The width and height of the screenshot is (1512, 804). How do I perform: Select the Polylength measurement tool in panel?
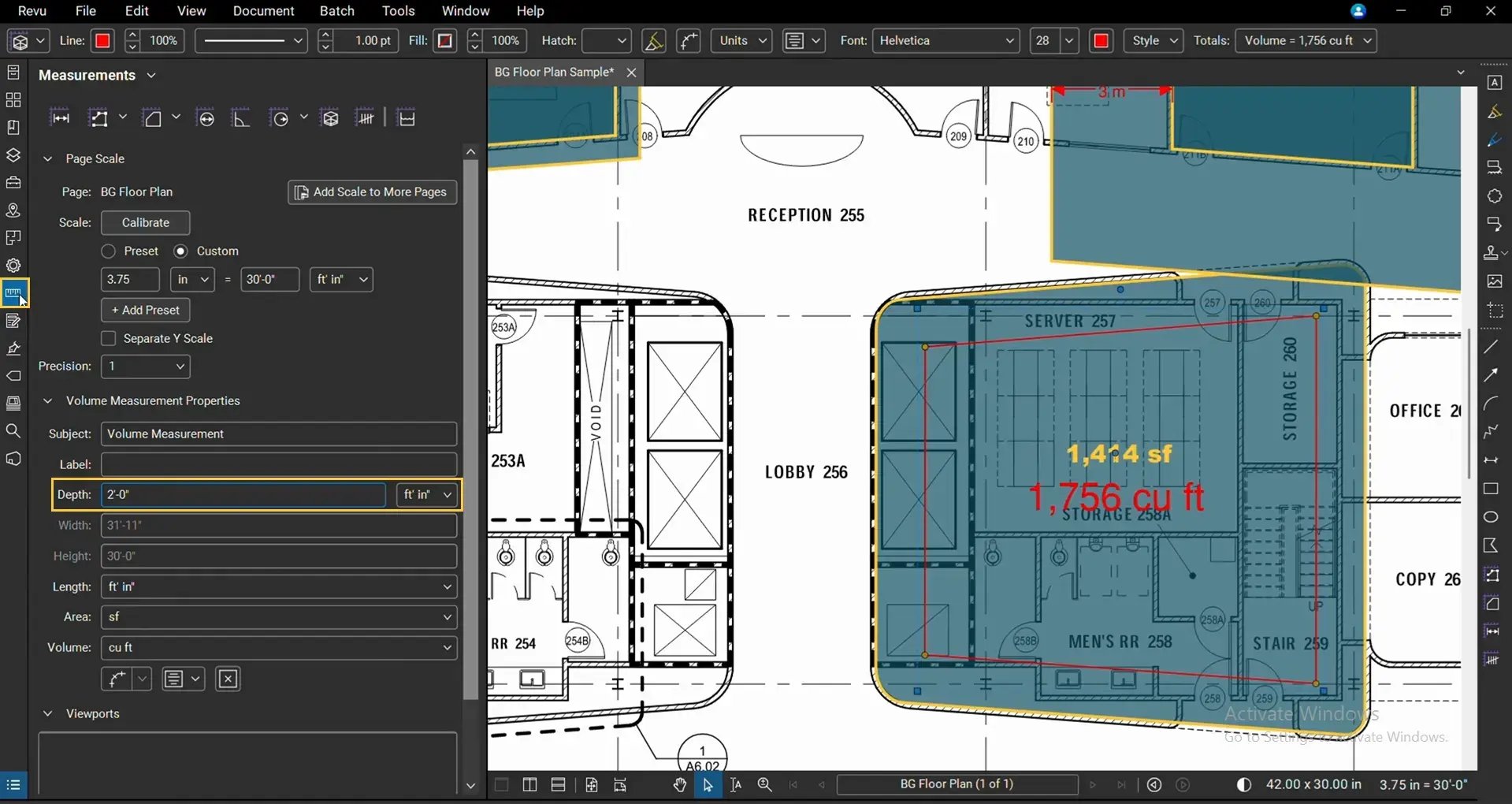point(98,118)
